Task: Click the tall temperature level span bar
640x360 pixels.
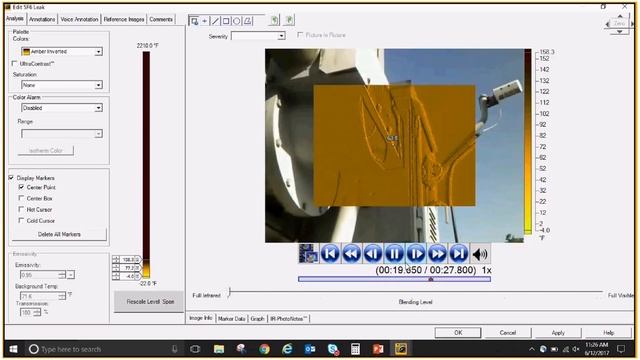Action: click(x=146, y=165)
